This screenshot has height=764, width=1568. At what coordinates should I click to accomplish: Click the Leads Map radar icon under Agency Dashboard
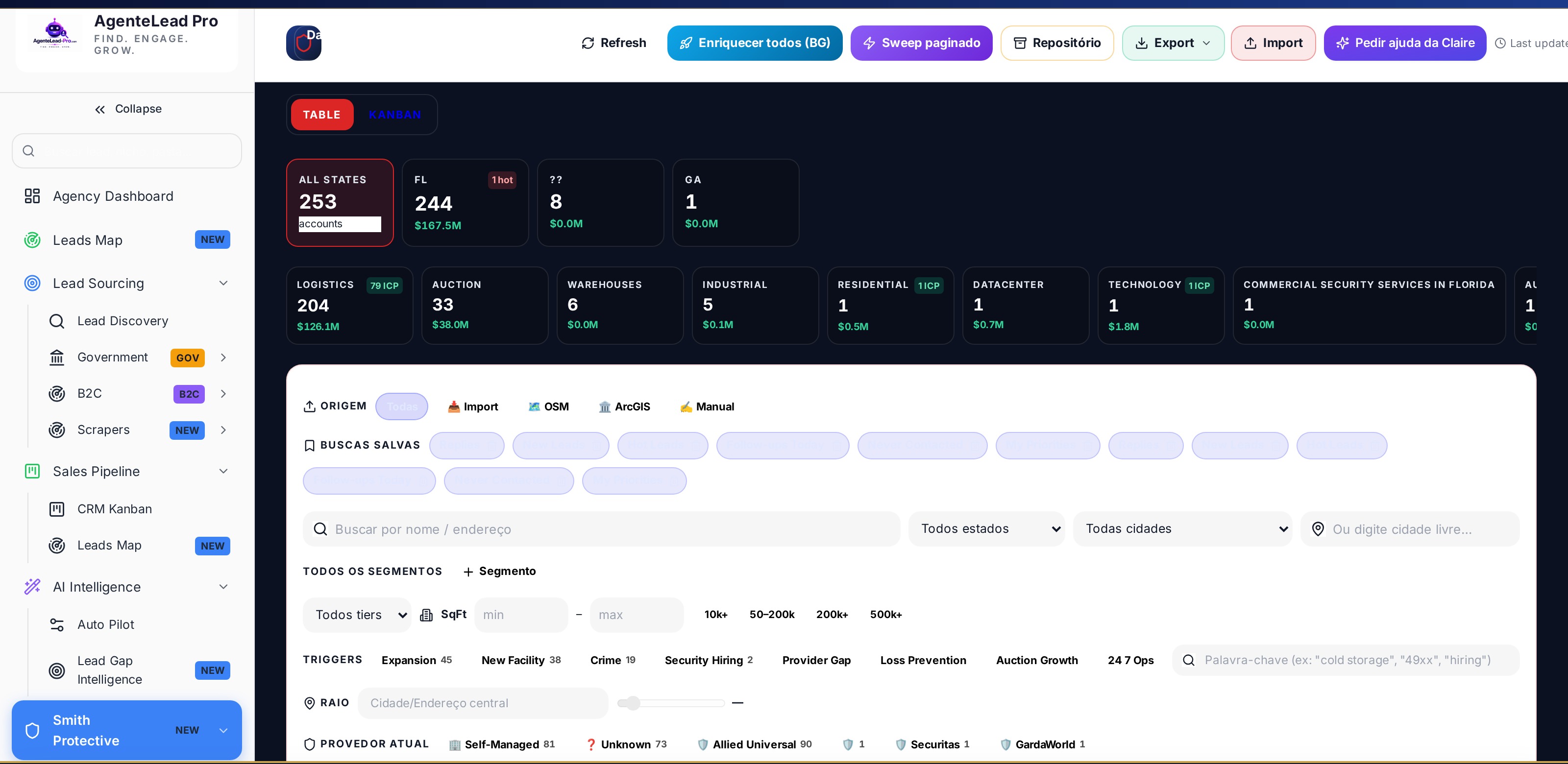tap(32, 239)
